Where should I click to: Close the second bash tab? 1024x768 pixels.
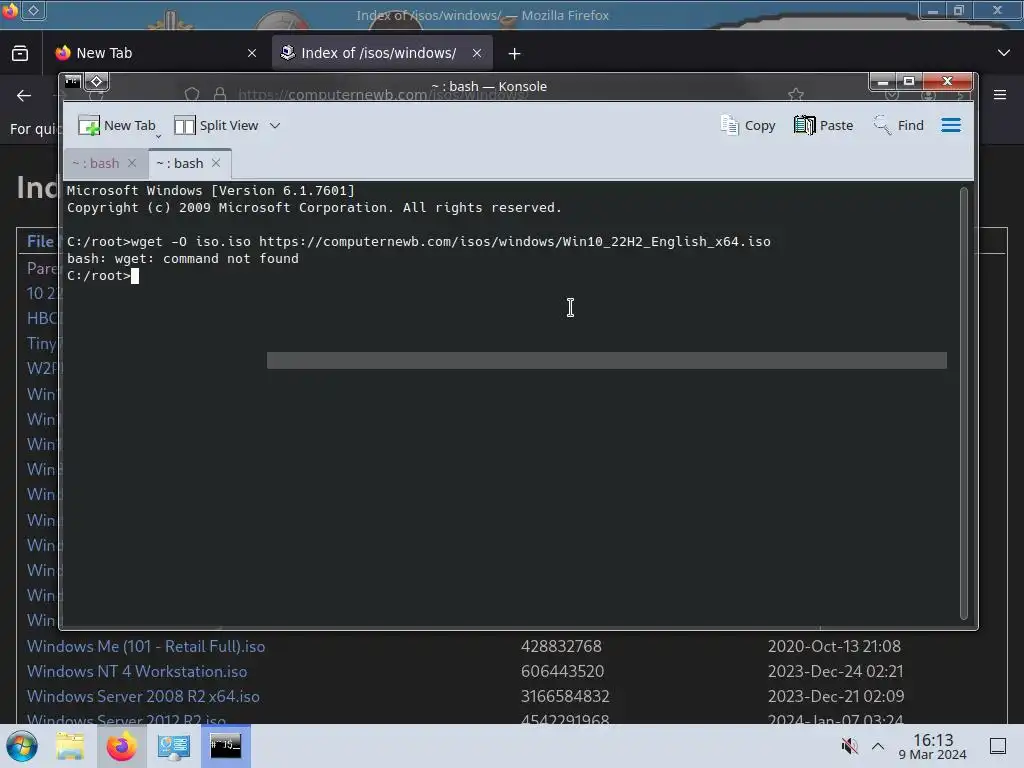pyautogui.click(x=216, y=163)
